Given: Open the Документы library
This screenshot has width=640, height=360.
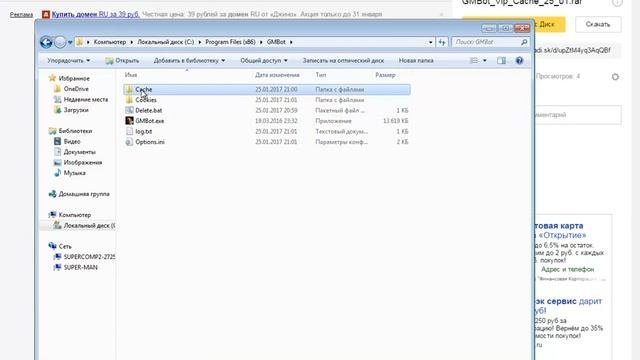Looking at the screenshot, I should 80,152.
